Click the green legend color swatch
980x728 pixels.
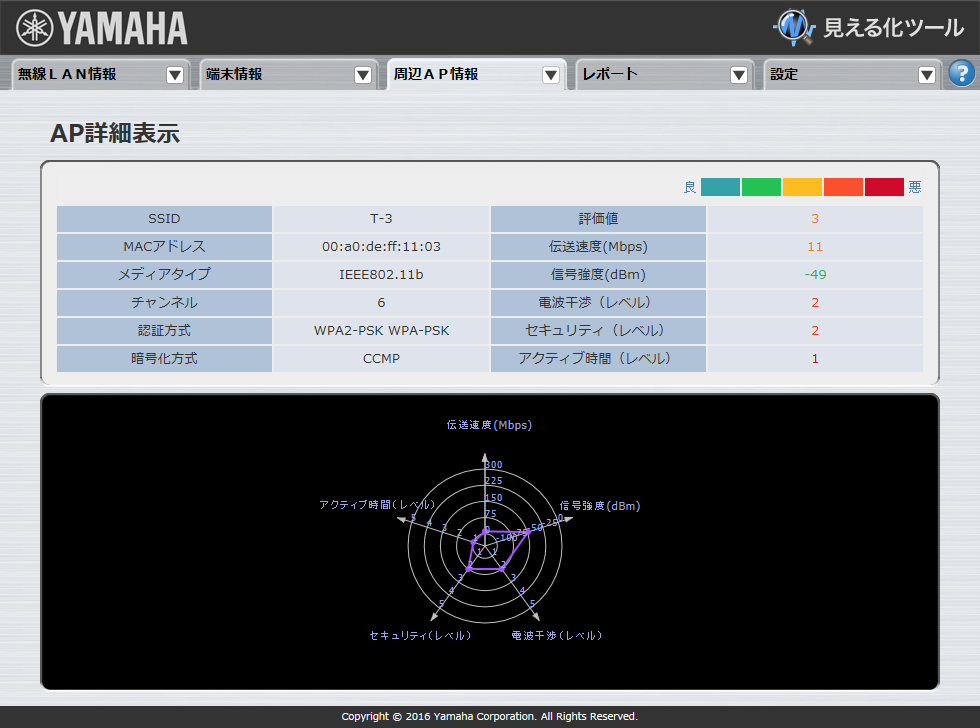(761, 187)
